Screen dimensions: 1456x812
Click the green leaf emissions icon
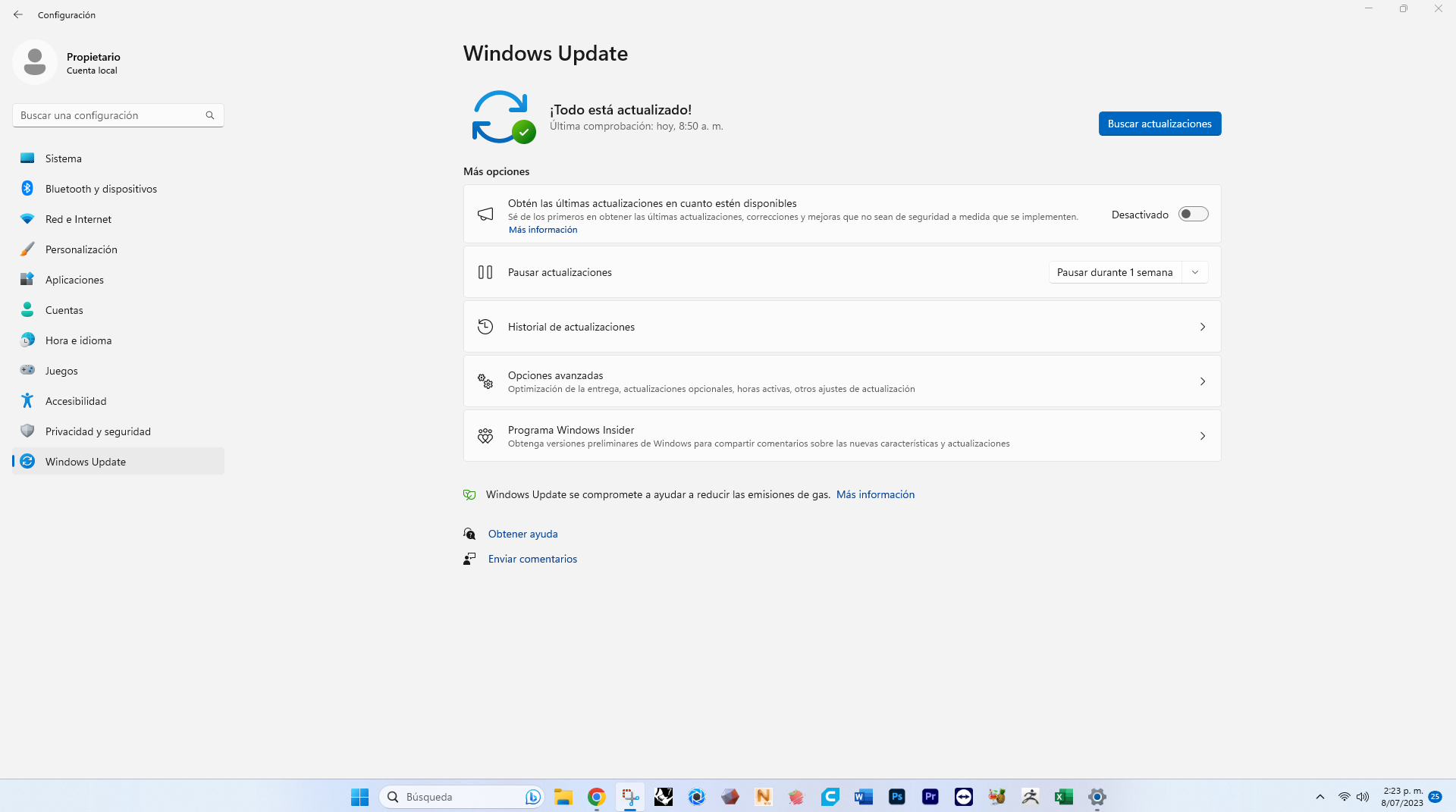pyautogui.click(x=469, y=494)
